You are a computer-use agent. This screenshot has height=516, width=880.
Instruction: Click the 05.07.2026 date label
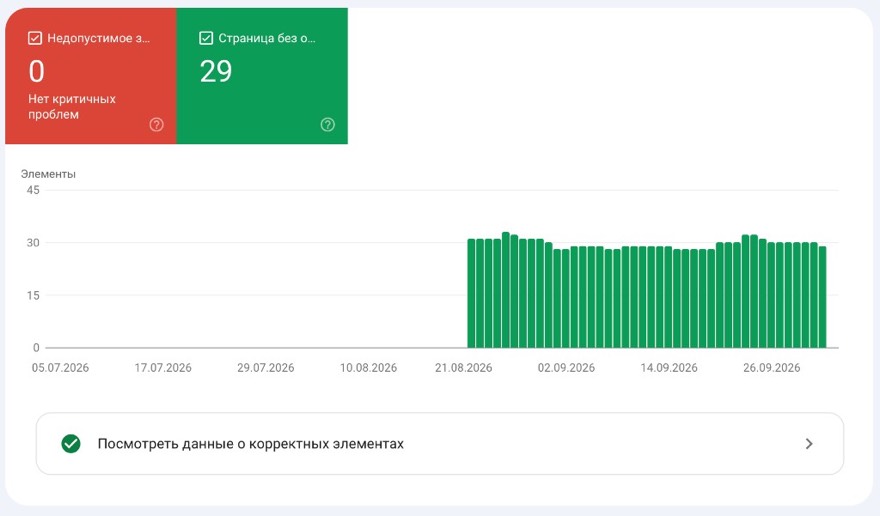[60, 368]
